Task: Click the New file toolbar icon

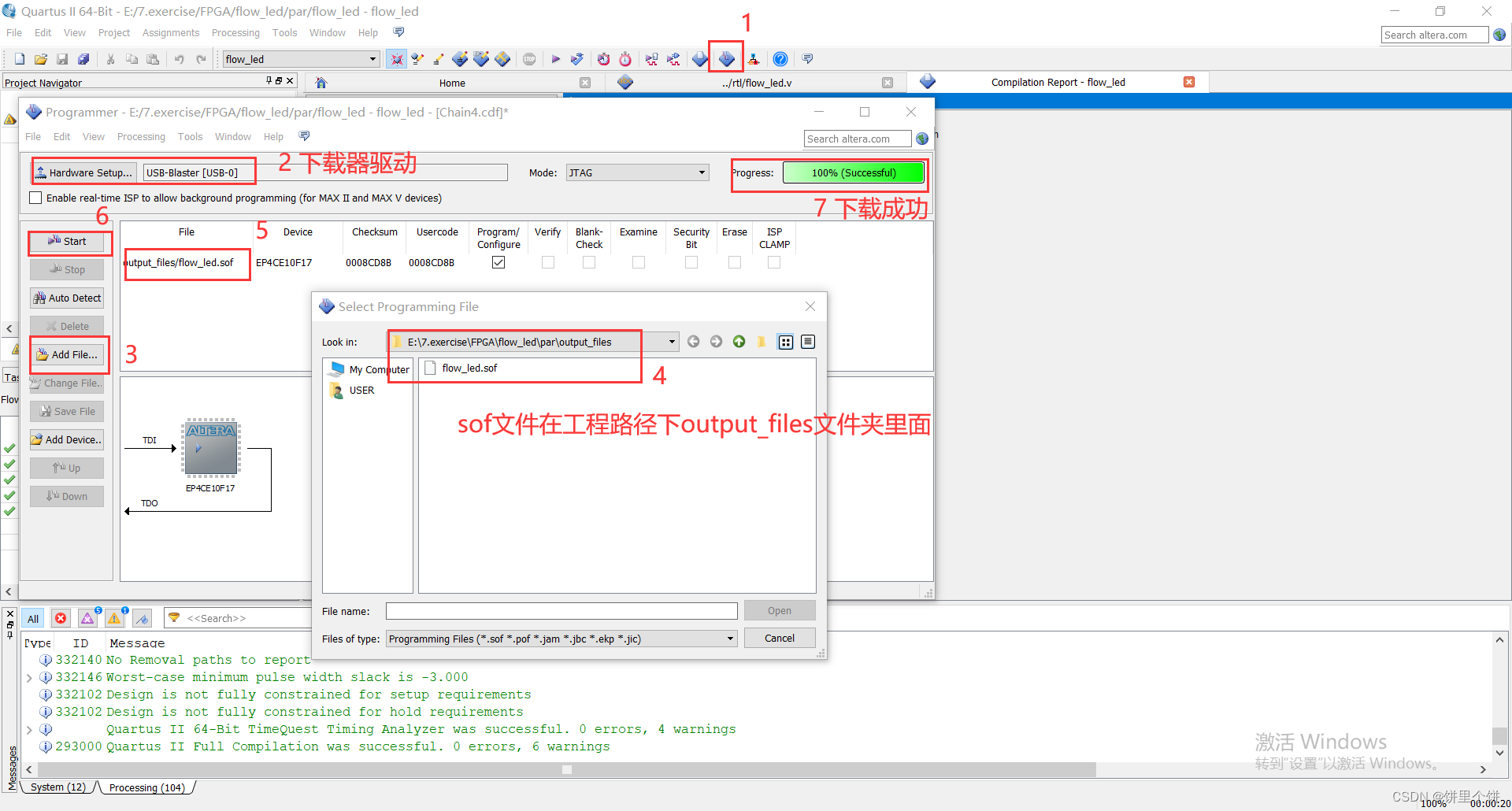Action: (x=20, y=59)
